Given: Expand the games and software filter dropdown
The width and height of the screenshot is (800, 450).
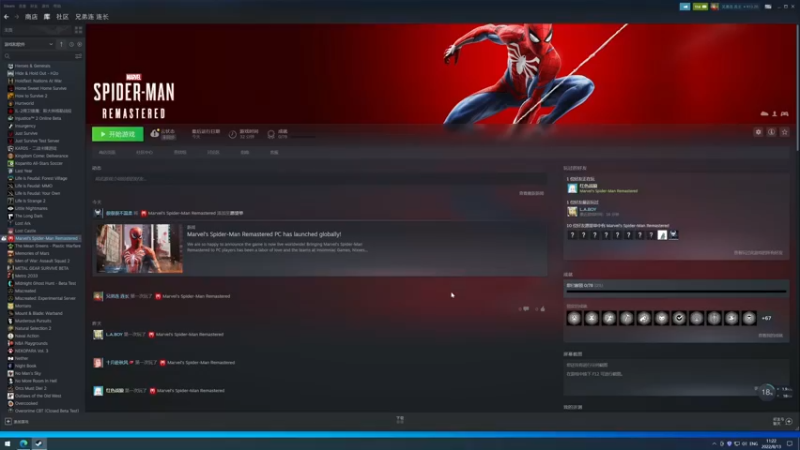Looking at the screenshot, I should 29,44.
